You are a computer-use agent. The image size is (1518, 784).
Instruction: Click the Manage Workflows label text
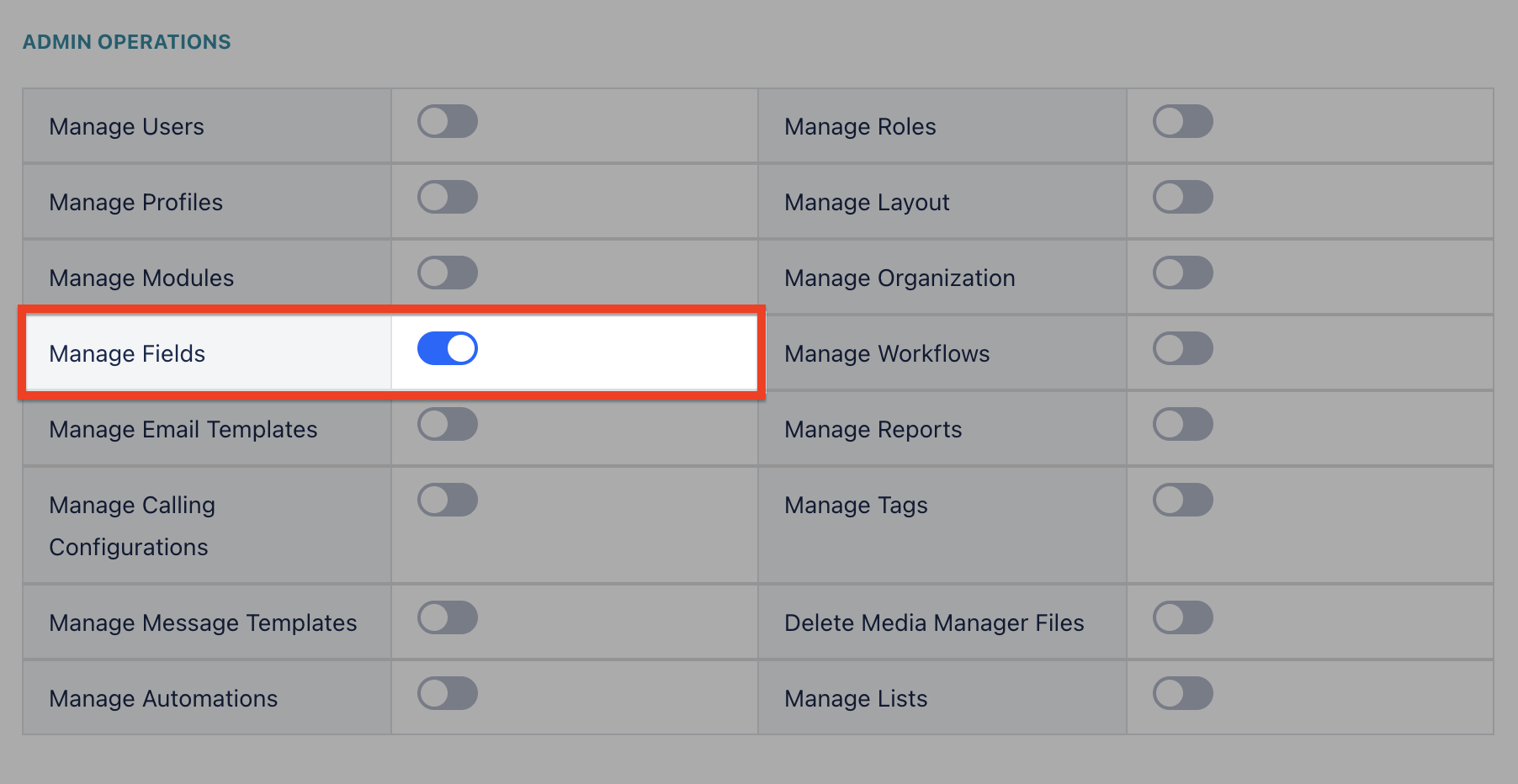[887, 353]
